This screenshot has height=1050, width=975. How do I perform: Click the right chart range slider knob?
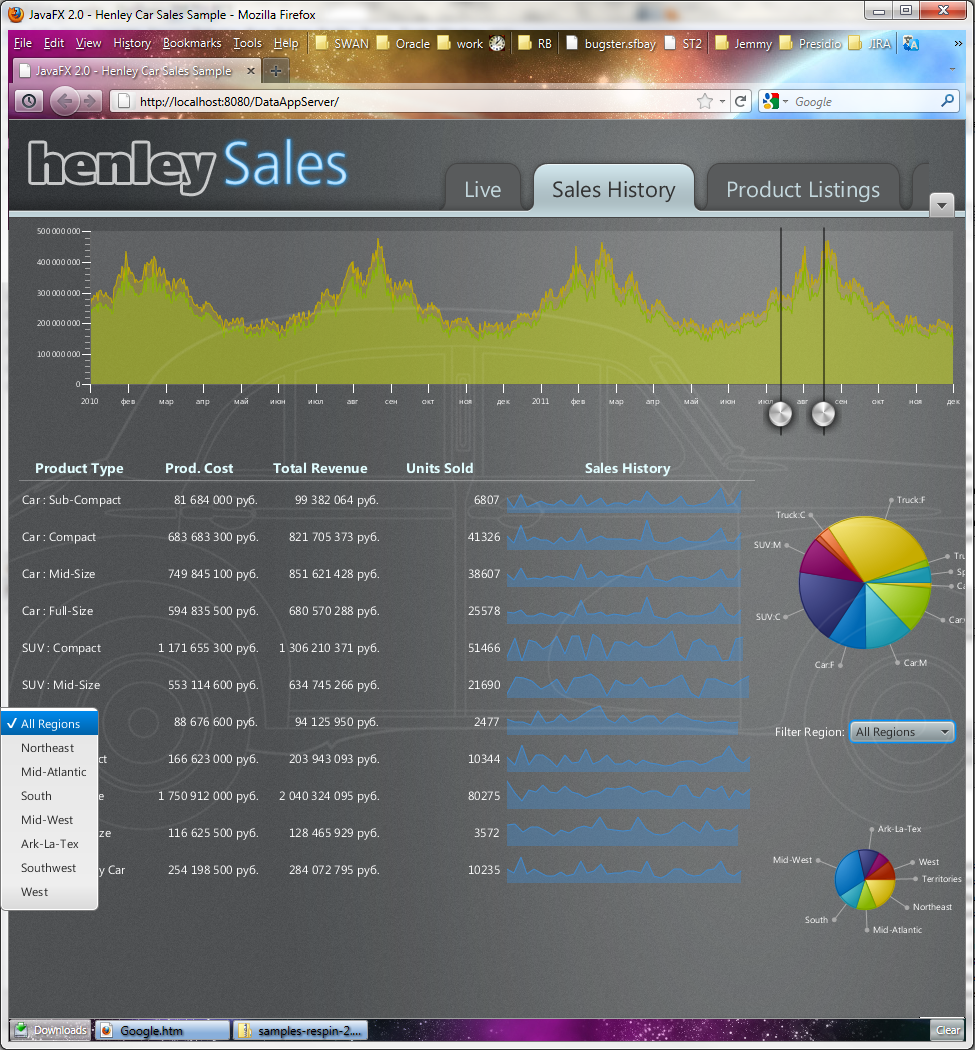coord(823,414)
